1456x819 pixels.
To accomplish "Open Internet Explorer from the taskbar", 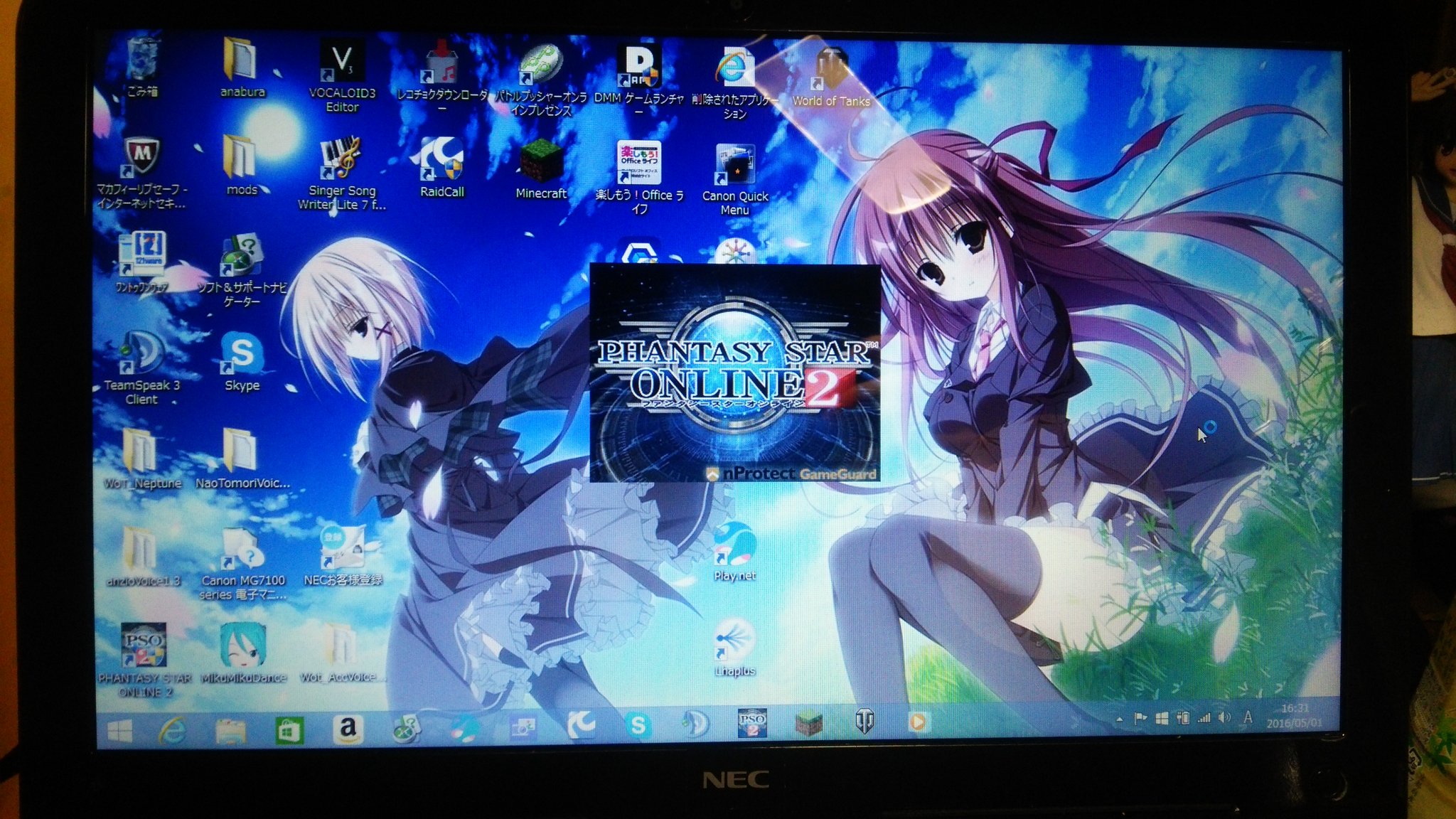I will tap(173, 730).
